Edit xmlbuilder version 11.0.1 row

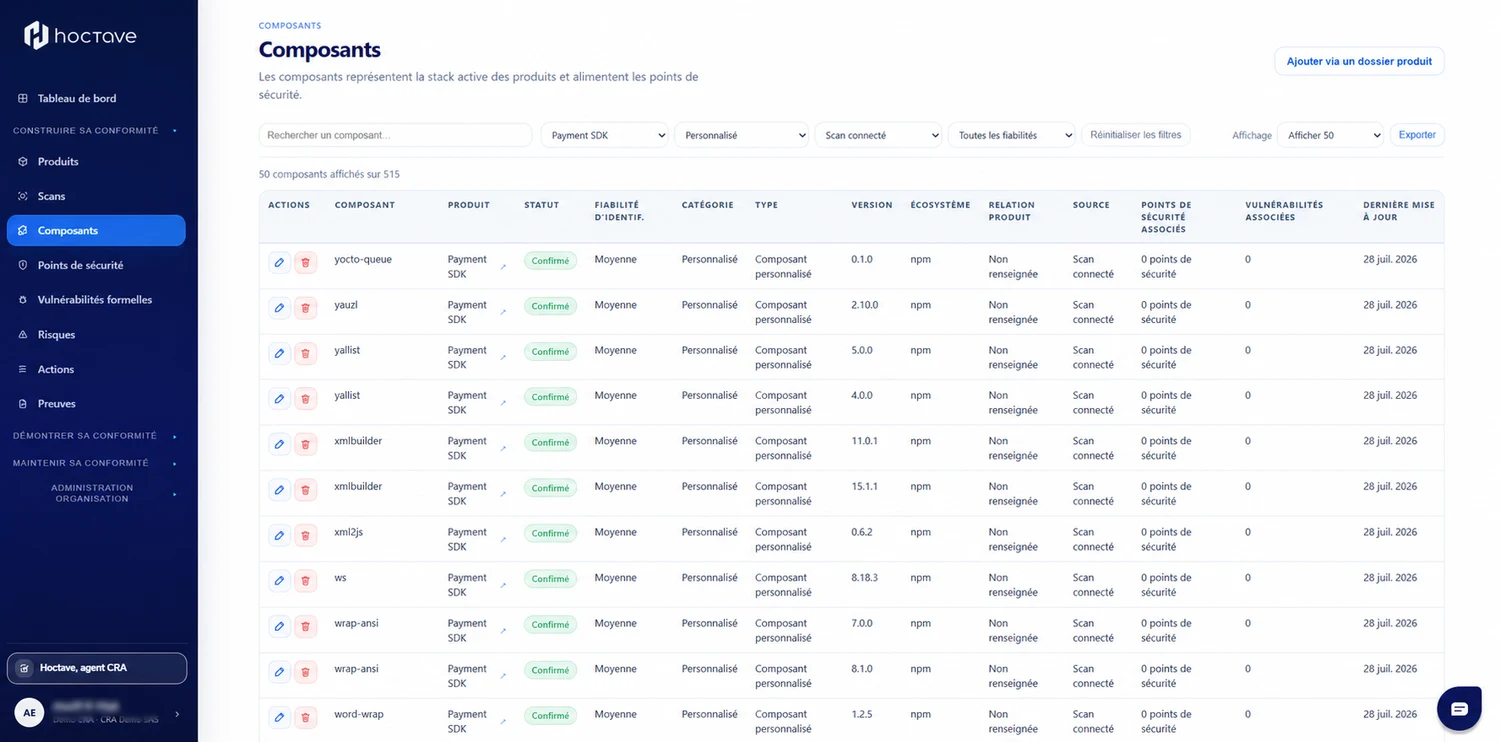click(279, 445)
